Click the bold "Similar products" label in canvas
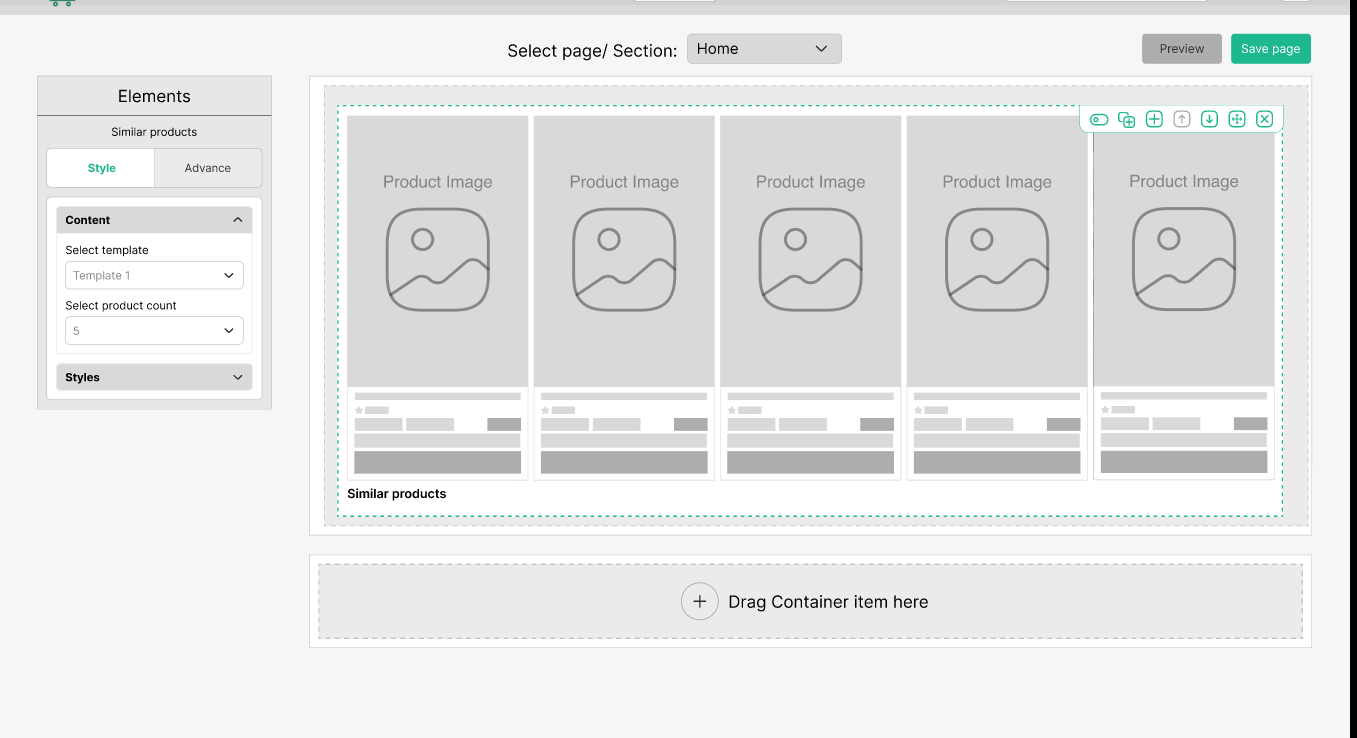Screen dimensions: 1357x738 pos(397,494)
